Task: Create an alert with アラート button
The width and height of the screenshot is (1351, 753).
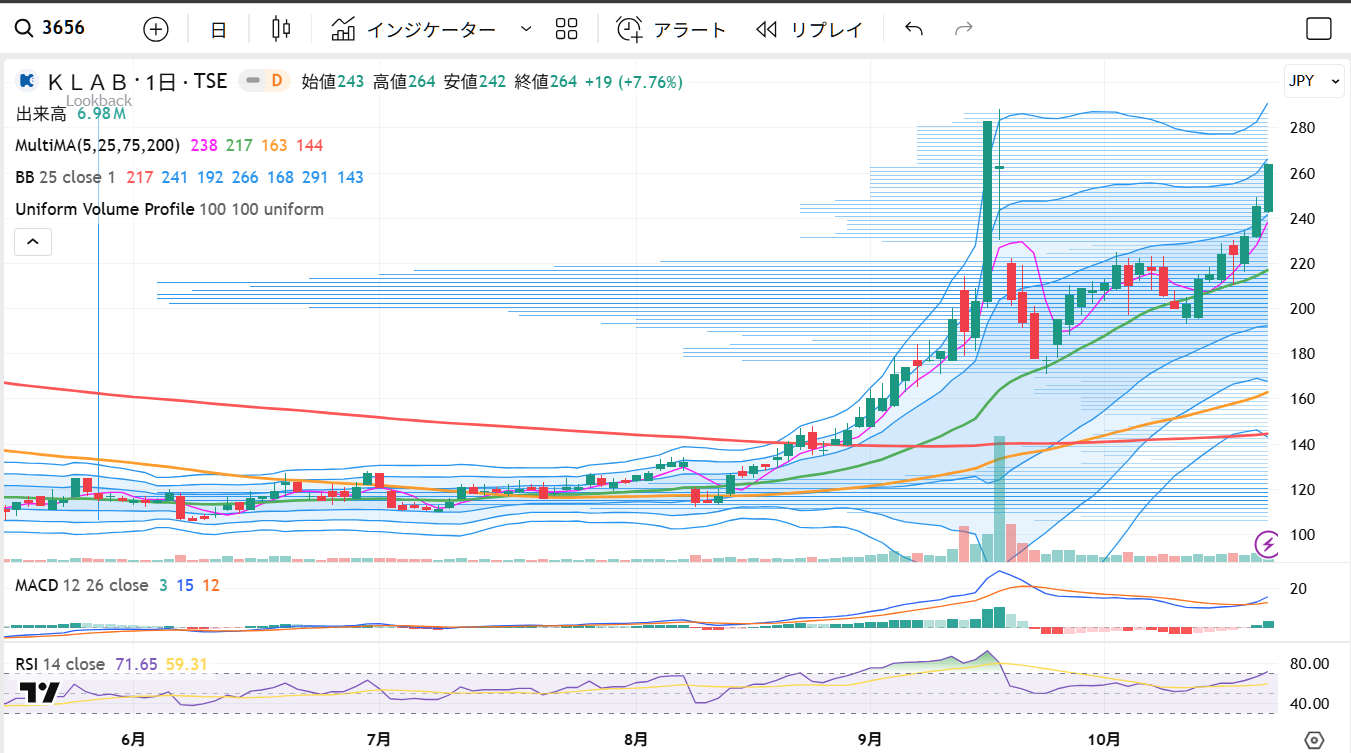Action: coord(671,29)
